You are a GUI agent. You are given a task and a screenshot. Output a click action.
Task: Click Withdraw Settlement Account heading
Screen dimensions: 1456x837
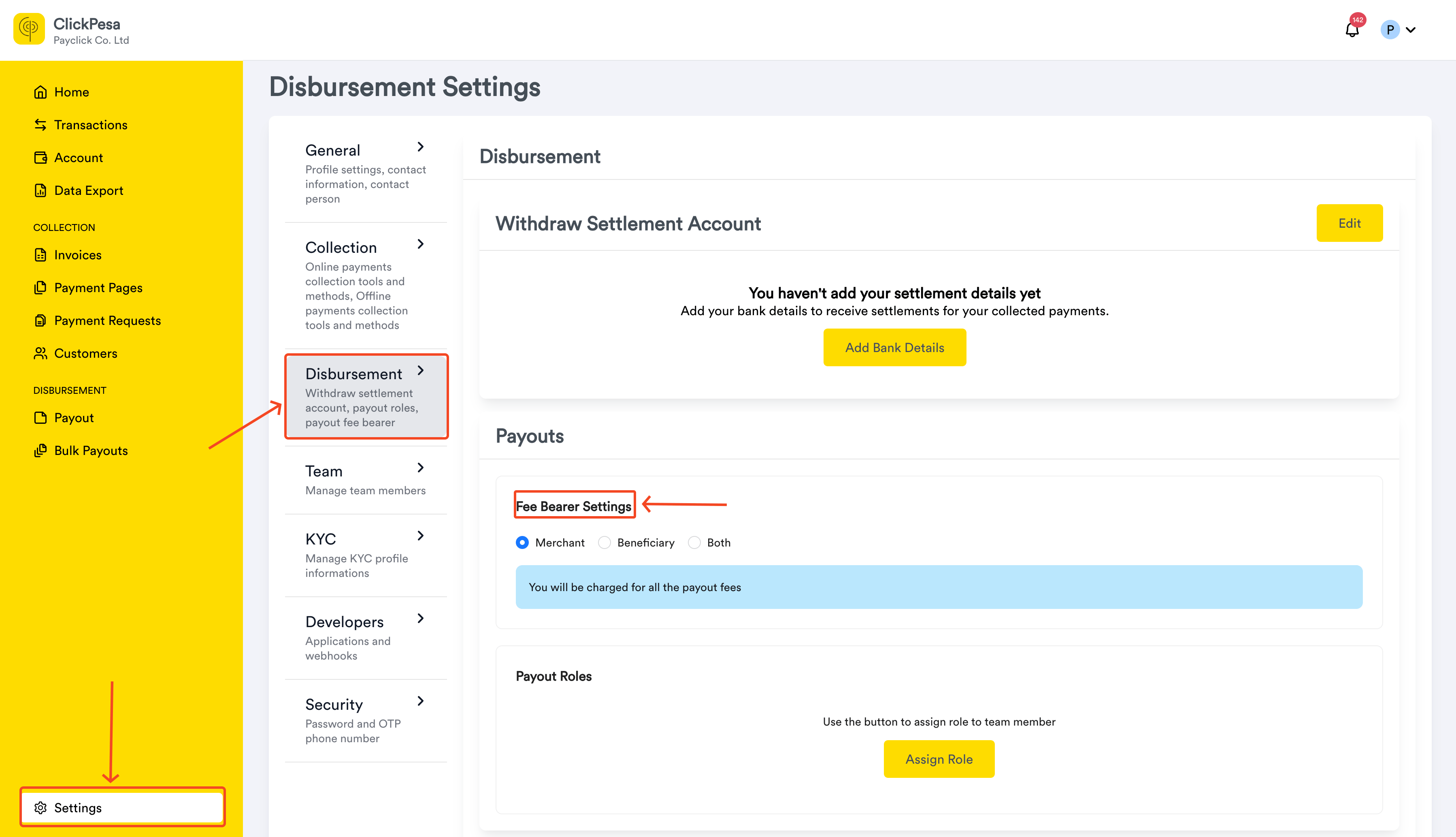628,224
